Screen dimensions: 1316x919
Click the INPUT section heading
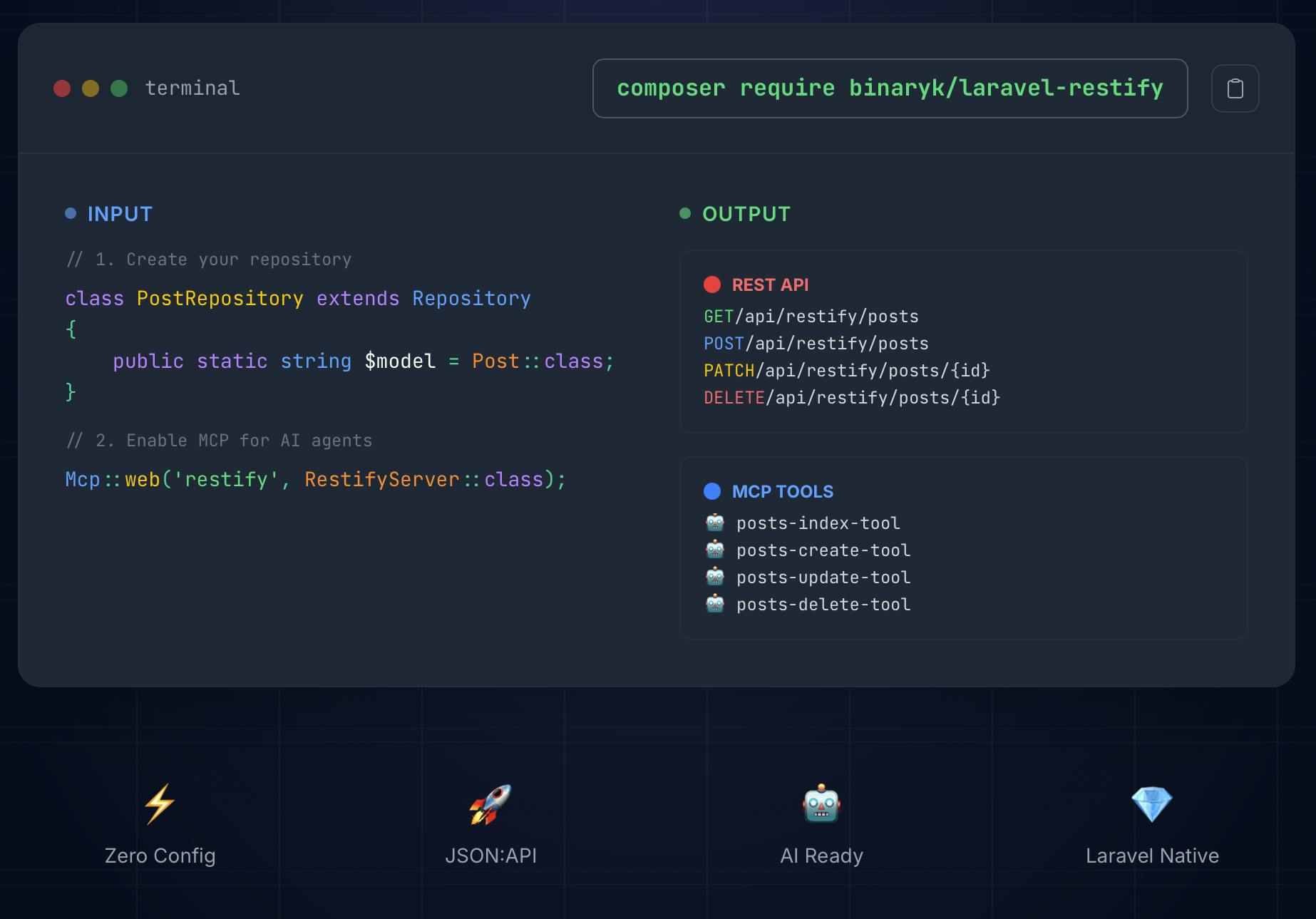[120, 214]
